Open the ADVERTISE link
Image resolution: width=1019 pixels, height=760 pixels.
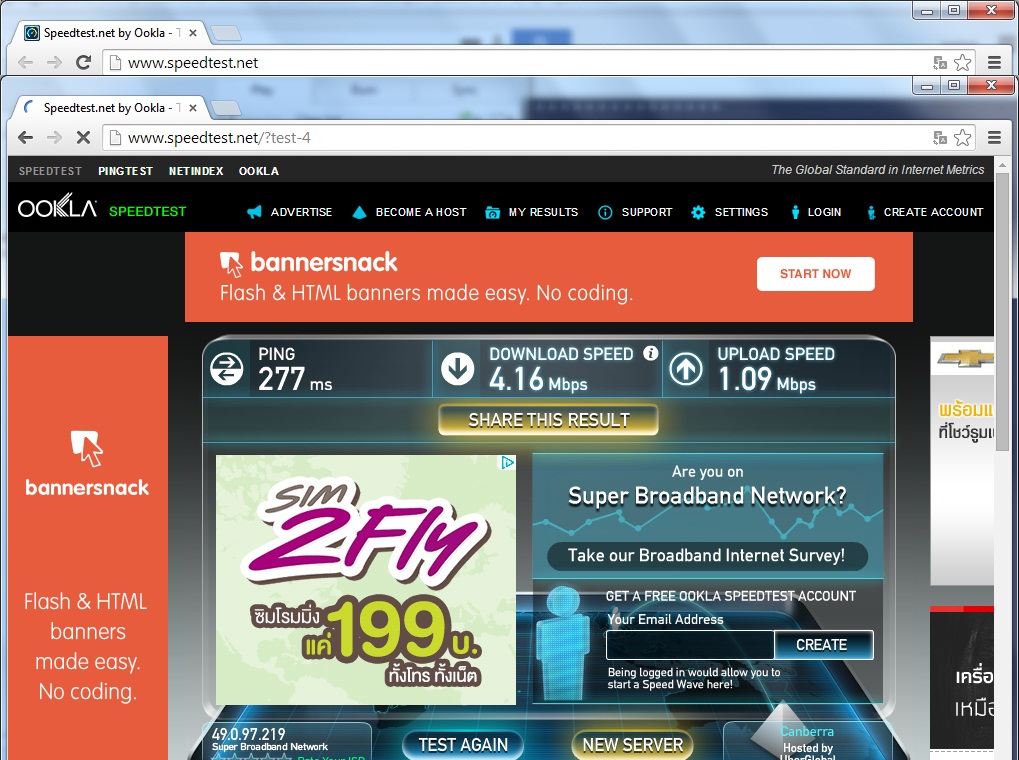(301, 212)
